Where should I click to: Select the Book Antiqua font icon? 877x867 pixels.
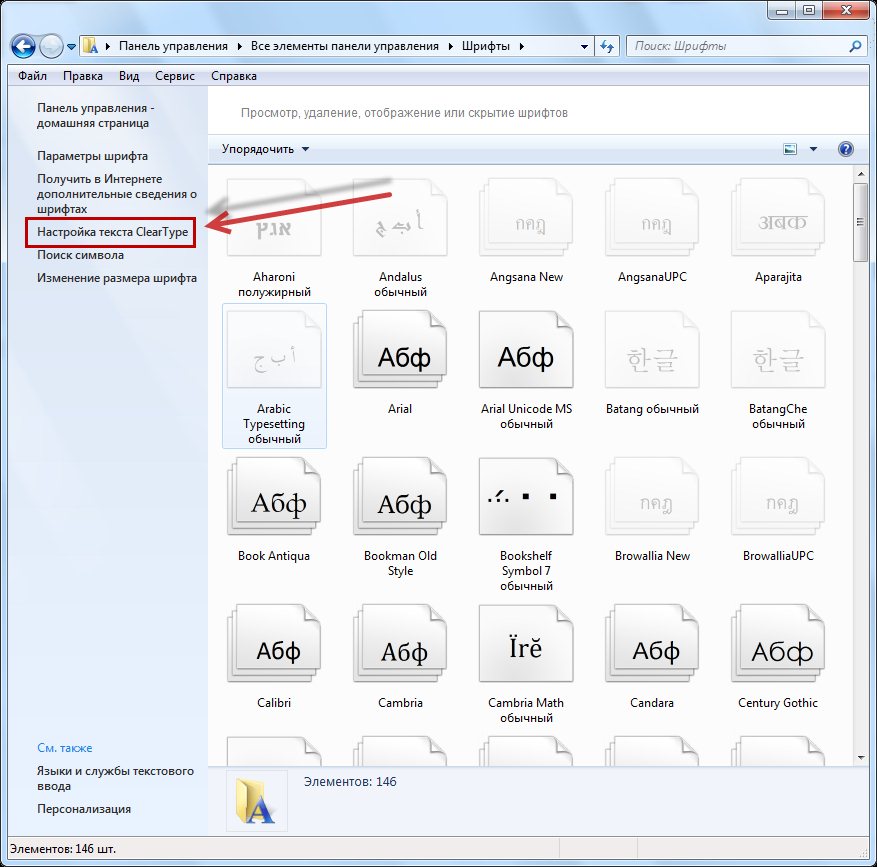click(273, 504)
